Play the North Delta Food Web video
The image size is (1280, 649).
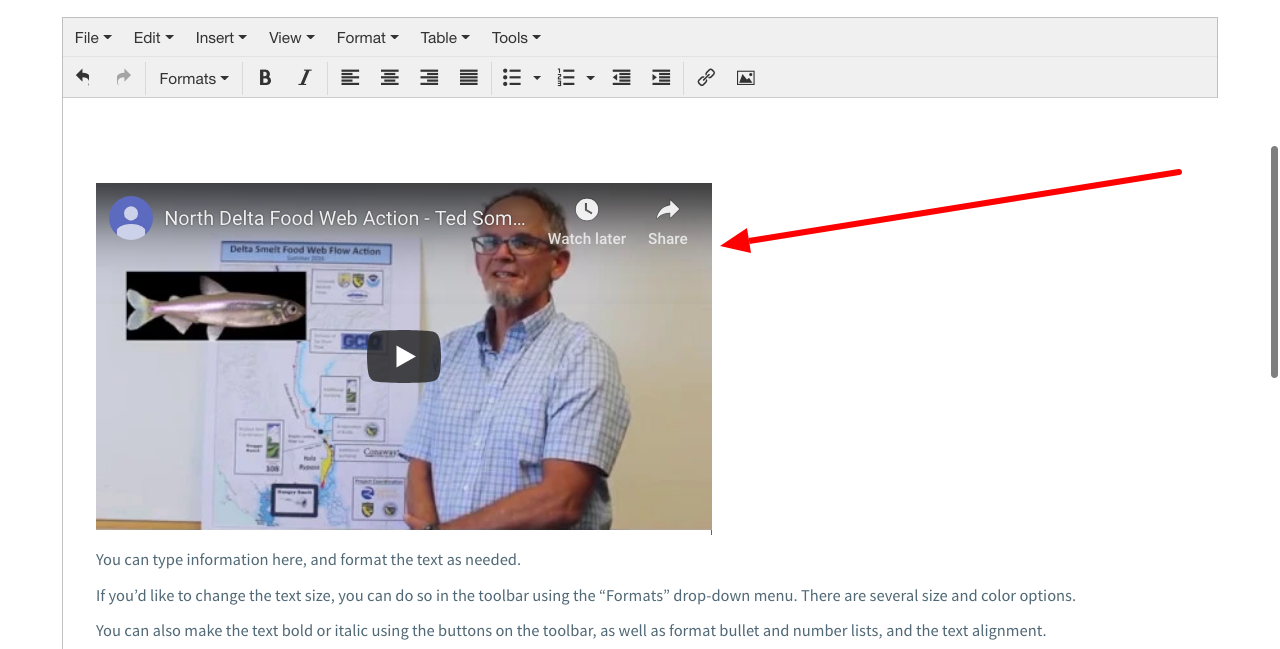(x=404, y=356)
